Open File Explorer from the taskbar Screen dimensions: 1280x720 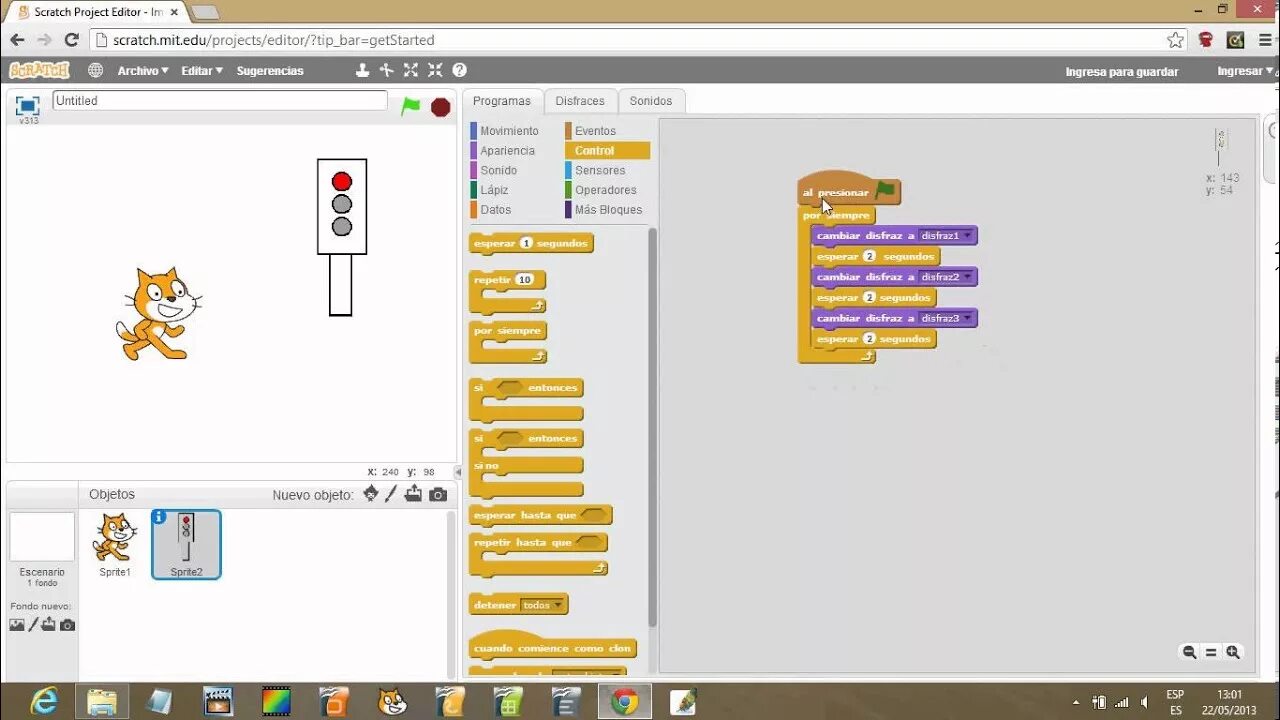[101, 702]
